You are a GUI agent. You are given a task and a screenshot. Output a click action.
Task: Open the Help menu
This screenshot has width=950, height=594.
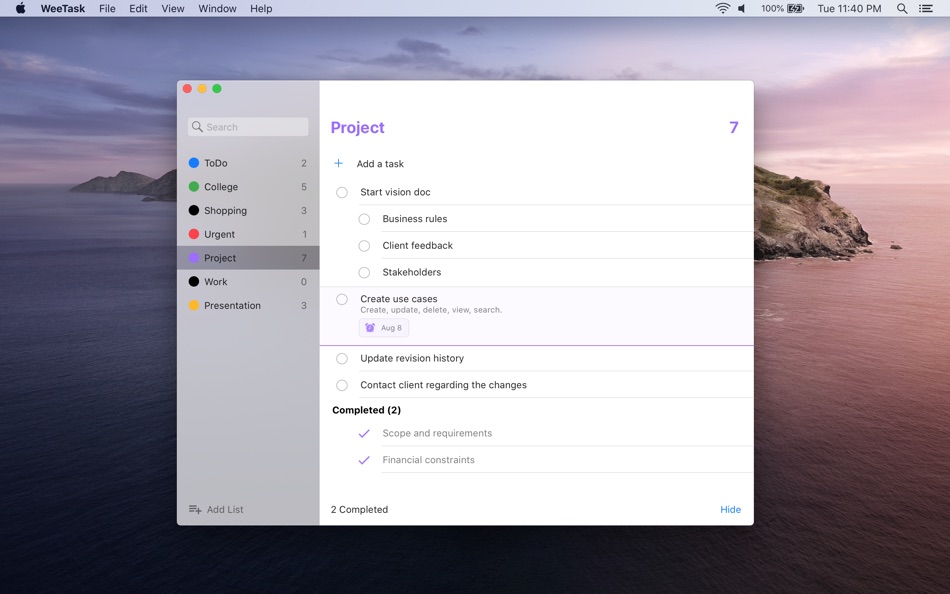click(261, 8)
